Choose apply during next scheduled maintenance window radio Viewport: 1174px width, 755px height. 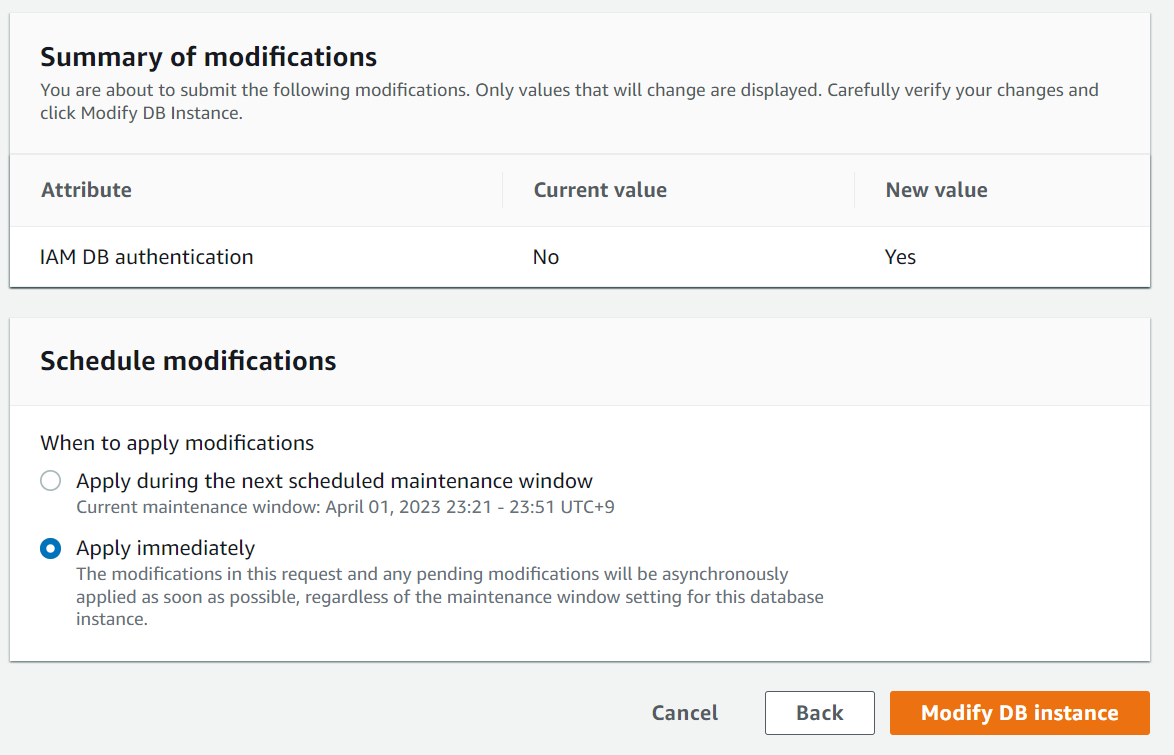(x=50, y=481)
